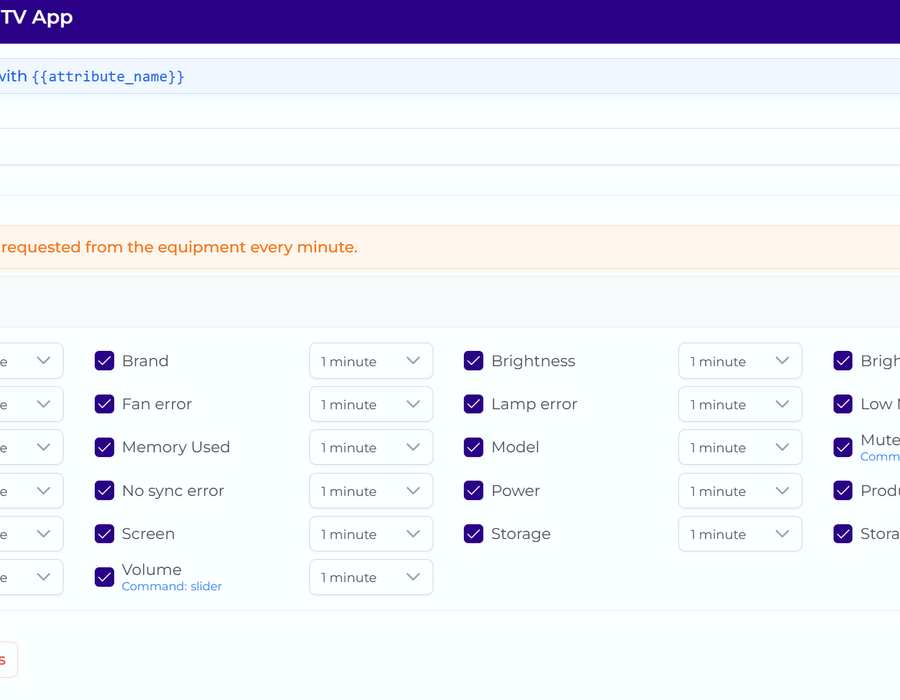
Task: Uncheck the Brand checkbox
Action: (104, 361)
